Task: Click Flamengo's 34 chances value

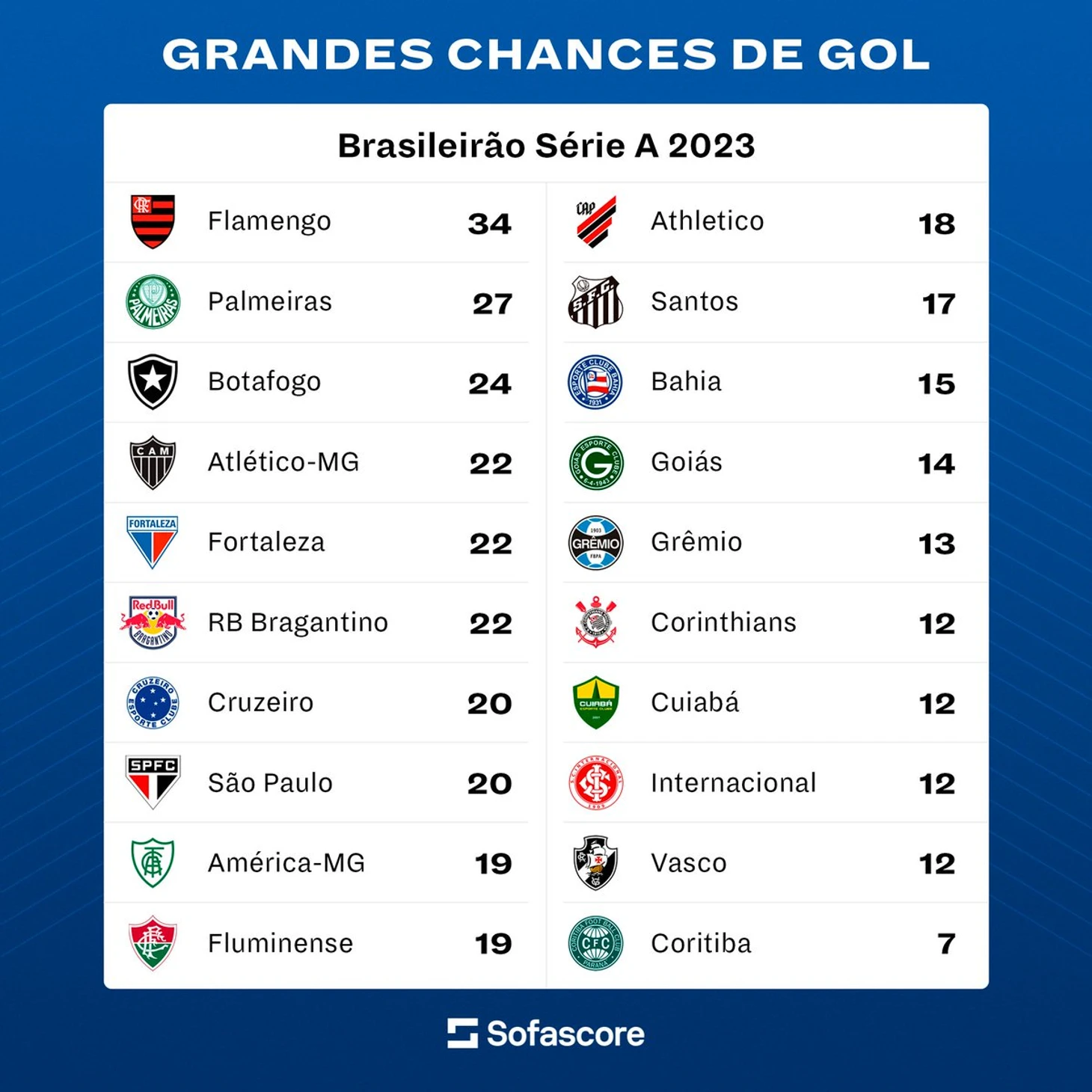Action: click(x=490, y=224)
